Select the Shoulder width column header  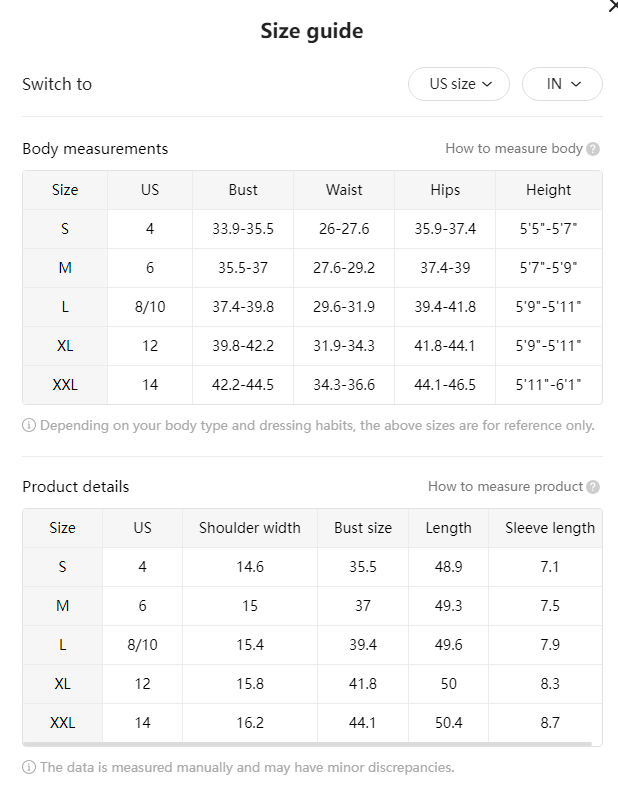click(x=250, y=528)
